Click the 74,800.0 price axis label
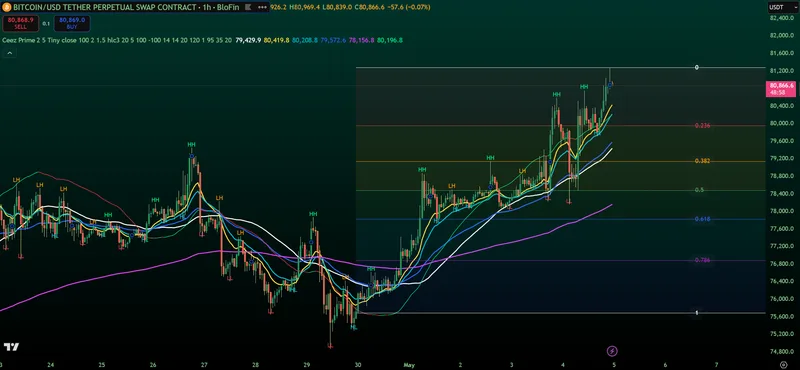Image resolution: width=800 pixels, height=370 pixels. coord(783,352)
